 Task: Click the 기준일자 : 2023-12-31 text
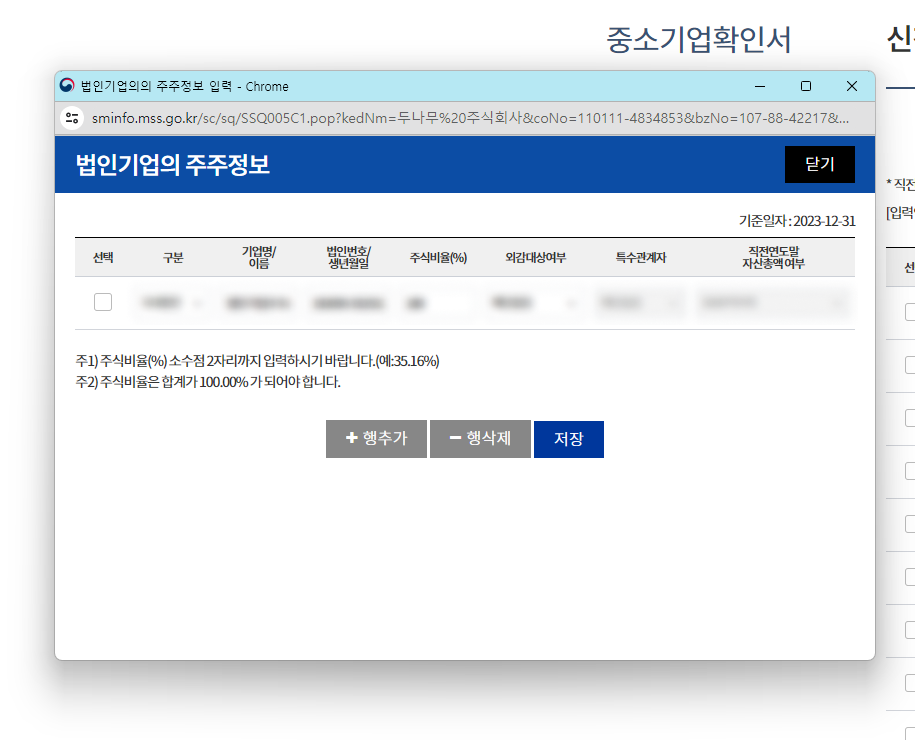click(x=797, y=221)
